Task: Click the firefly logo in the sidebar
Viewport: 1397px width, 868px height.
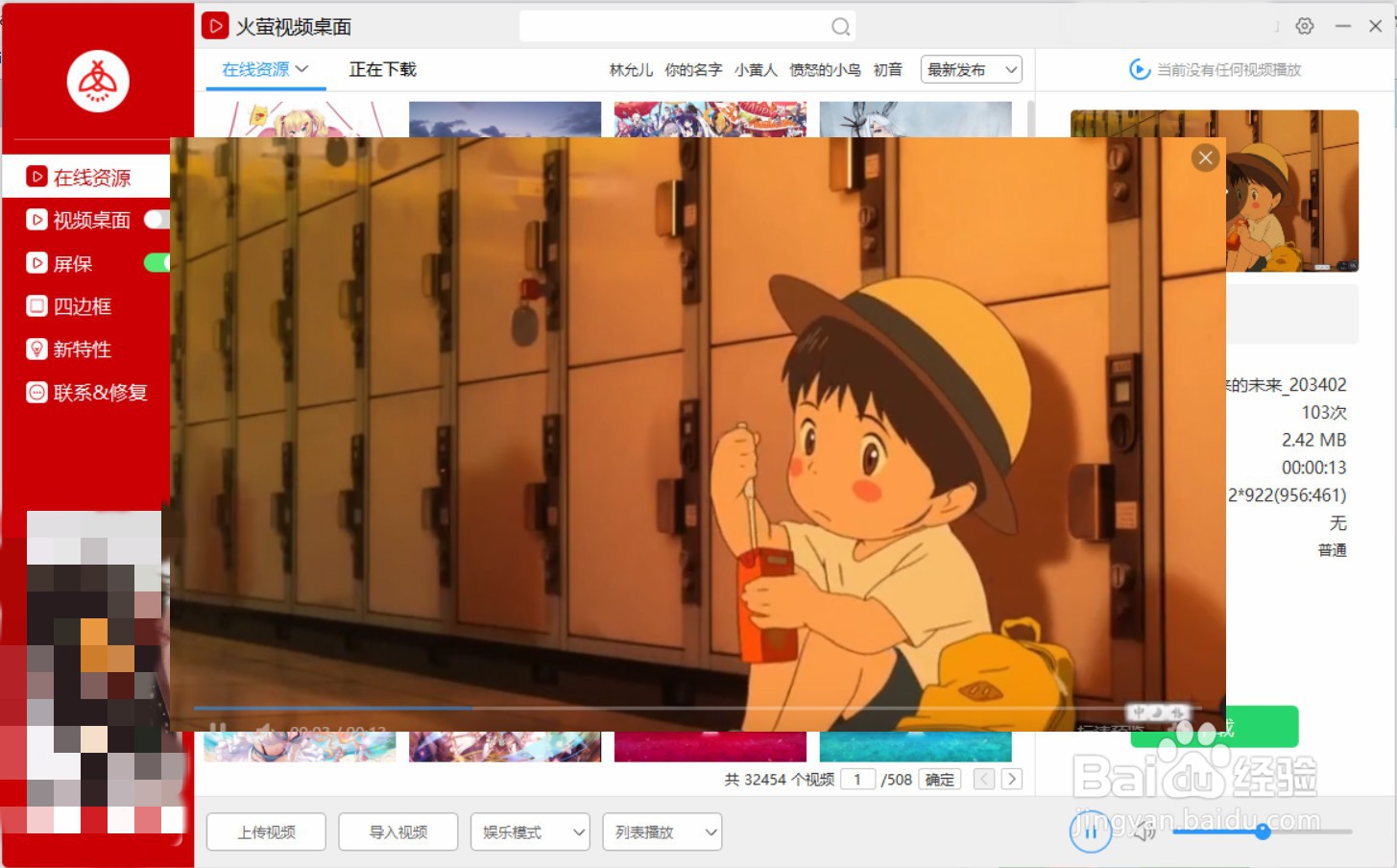Action: coord(98,81)
